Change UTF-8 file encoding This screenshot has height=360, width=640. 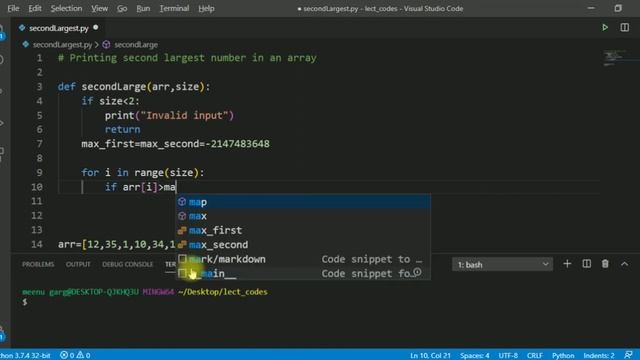[508, 355]
